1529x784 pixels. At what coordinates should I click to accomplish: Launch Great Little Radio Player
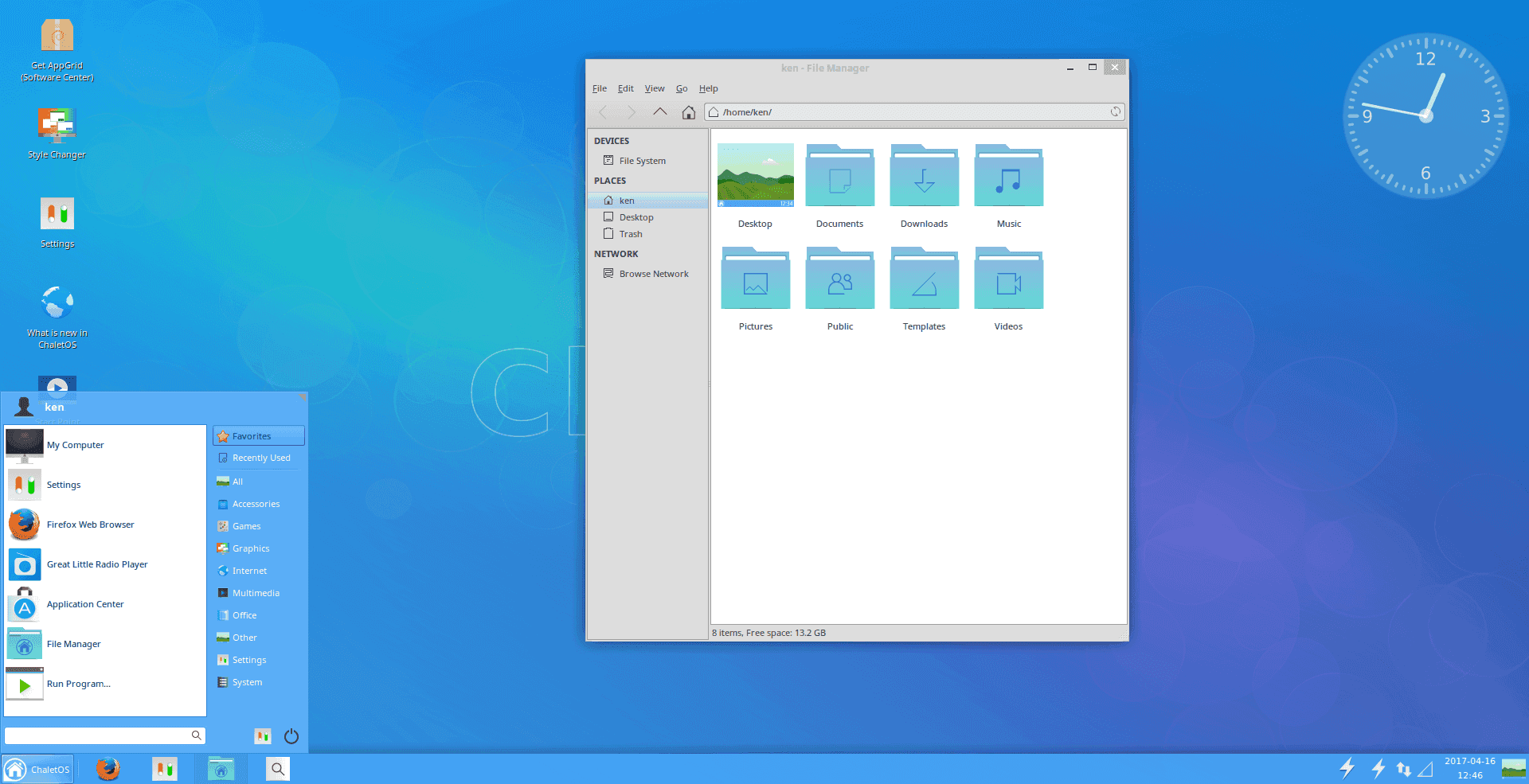[x=96, y=564]
